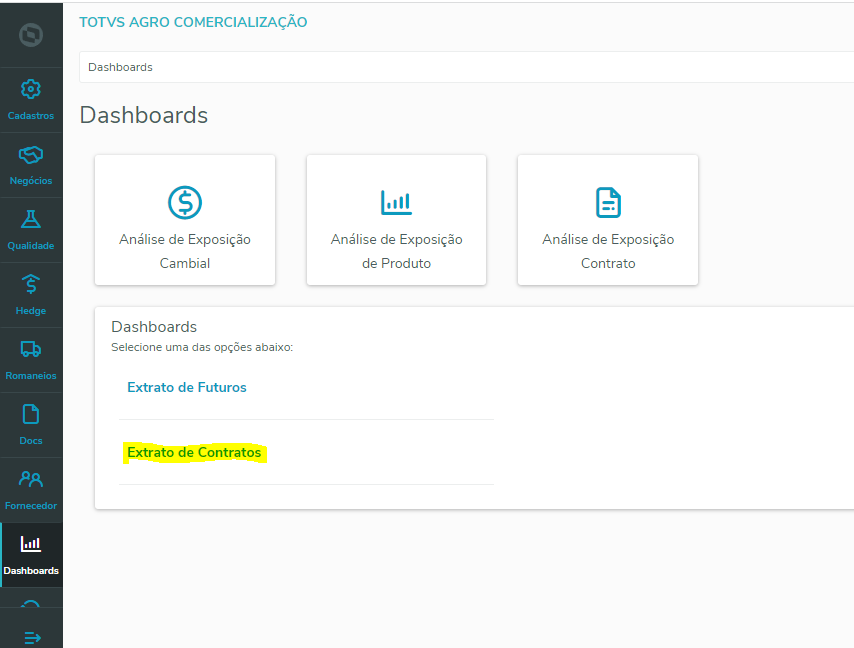Open Docs file icon in sidebar
The height and width of the screenshot is (648, 854).
31,414
